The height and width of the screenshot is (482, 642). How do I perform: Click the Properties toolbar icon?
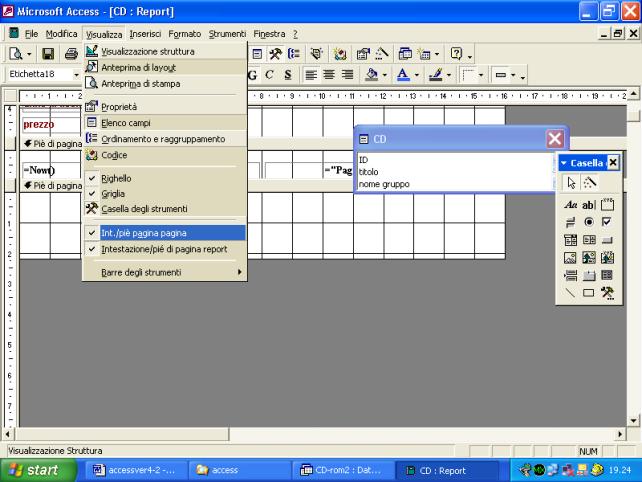(363, 54)
